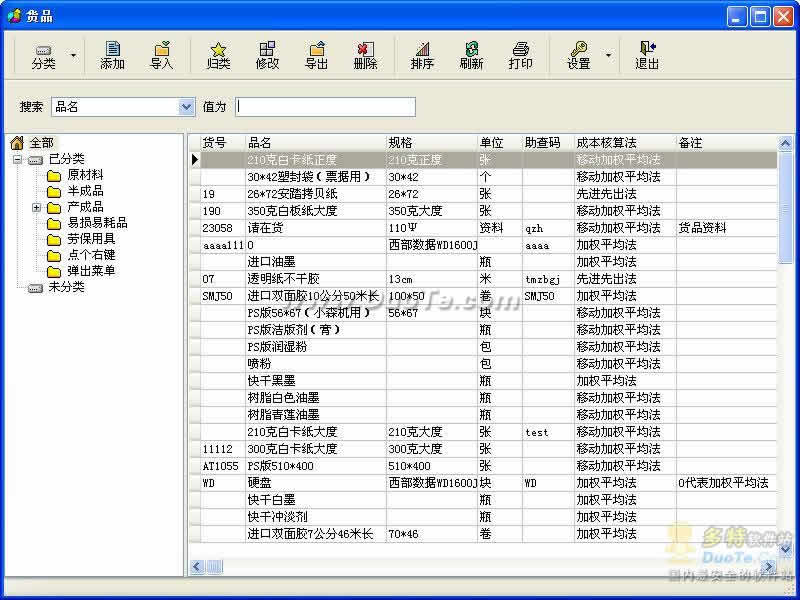Open the dropdown arrow next to 分类

point(73,55)
